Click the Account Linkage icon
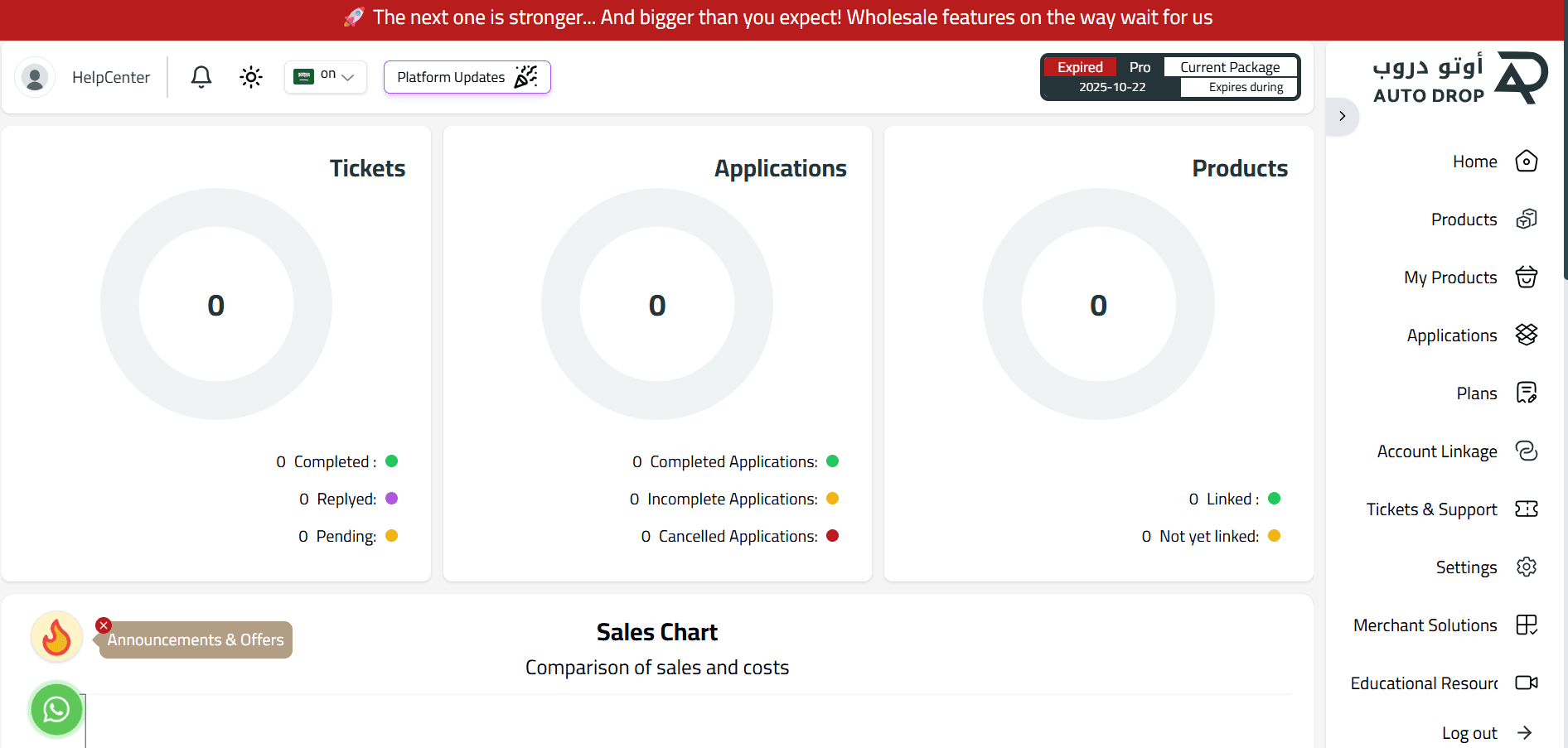The height and width of the screenshot is (748, 1568). (1526, 451)
